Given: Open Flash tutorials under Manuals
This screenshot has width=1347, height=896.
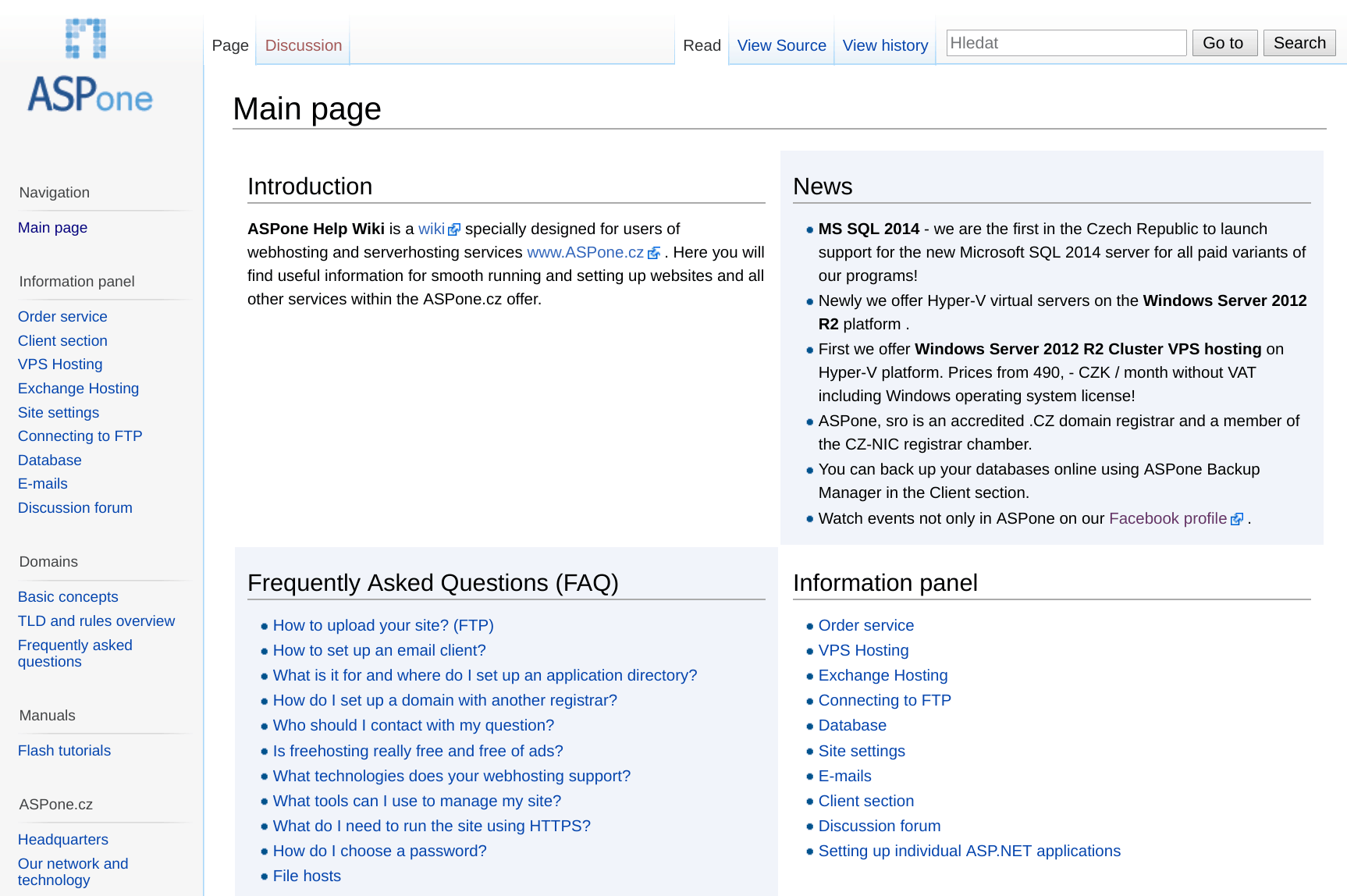Looking at the screenshot, I should coord(64,751).
